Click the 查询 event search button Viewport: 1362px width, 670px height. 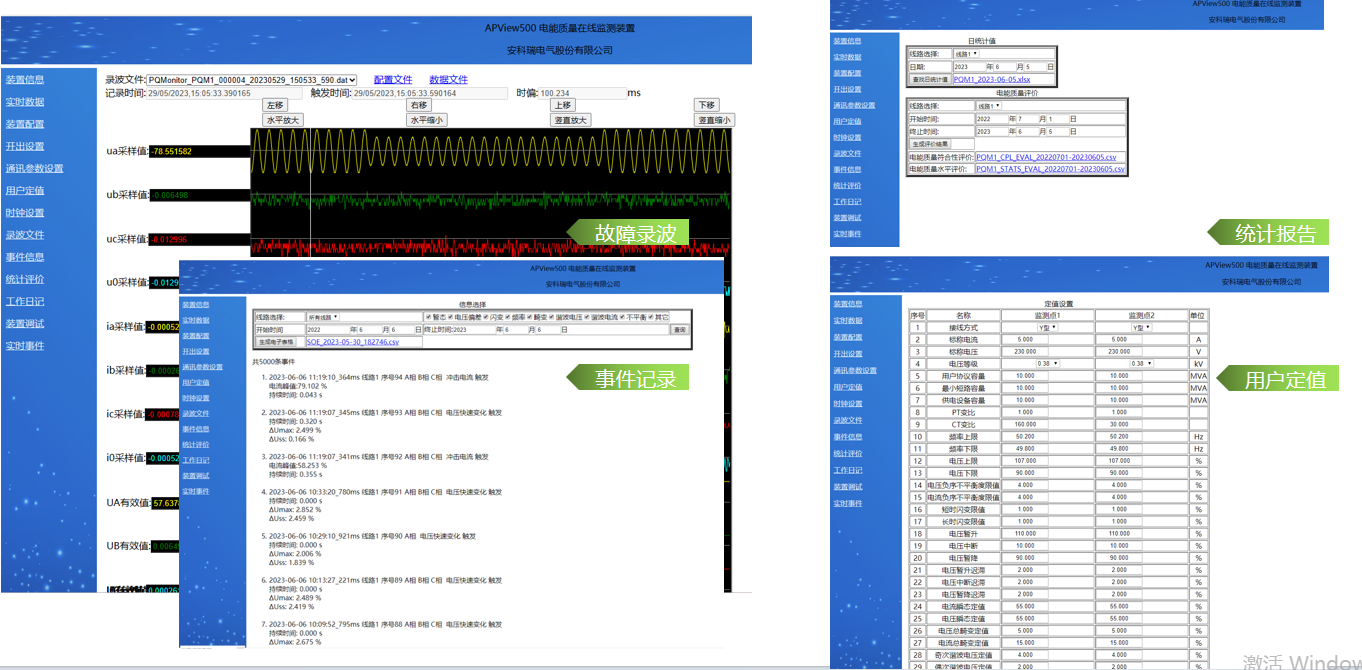click(679, 330)
